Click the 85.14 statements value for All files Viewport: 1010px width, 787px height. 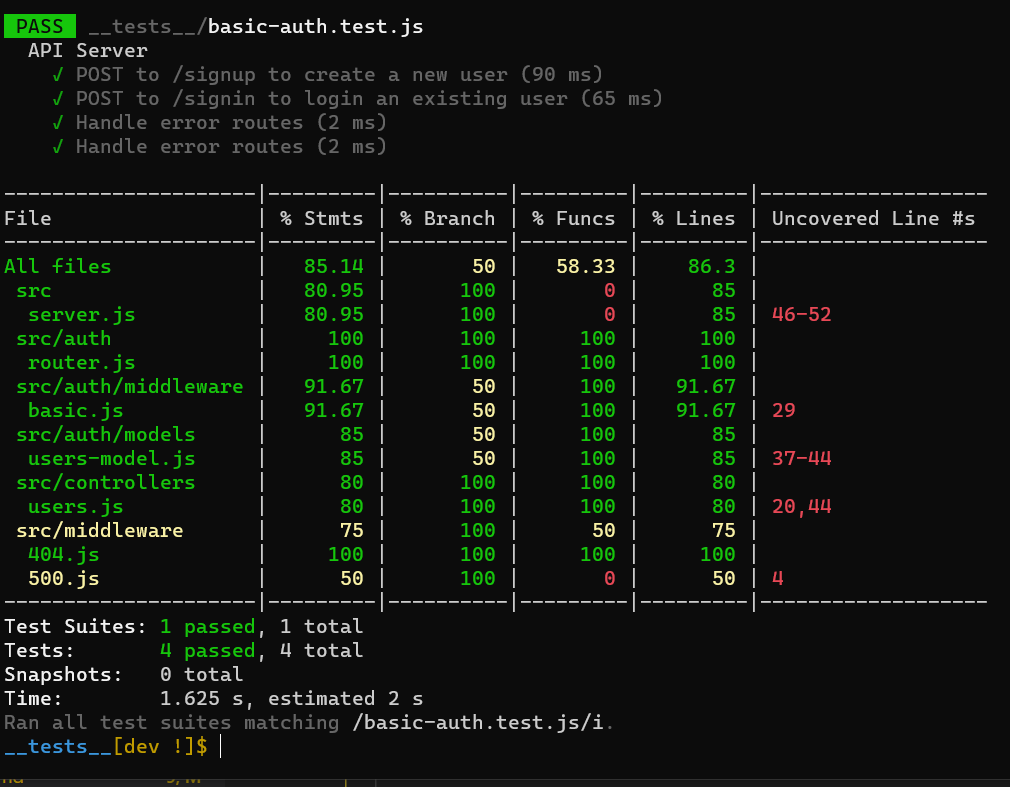[x=334, y=266]
